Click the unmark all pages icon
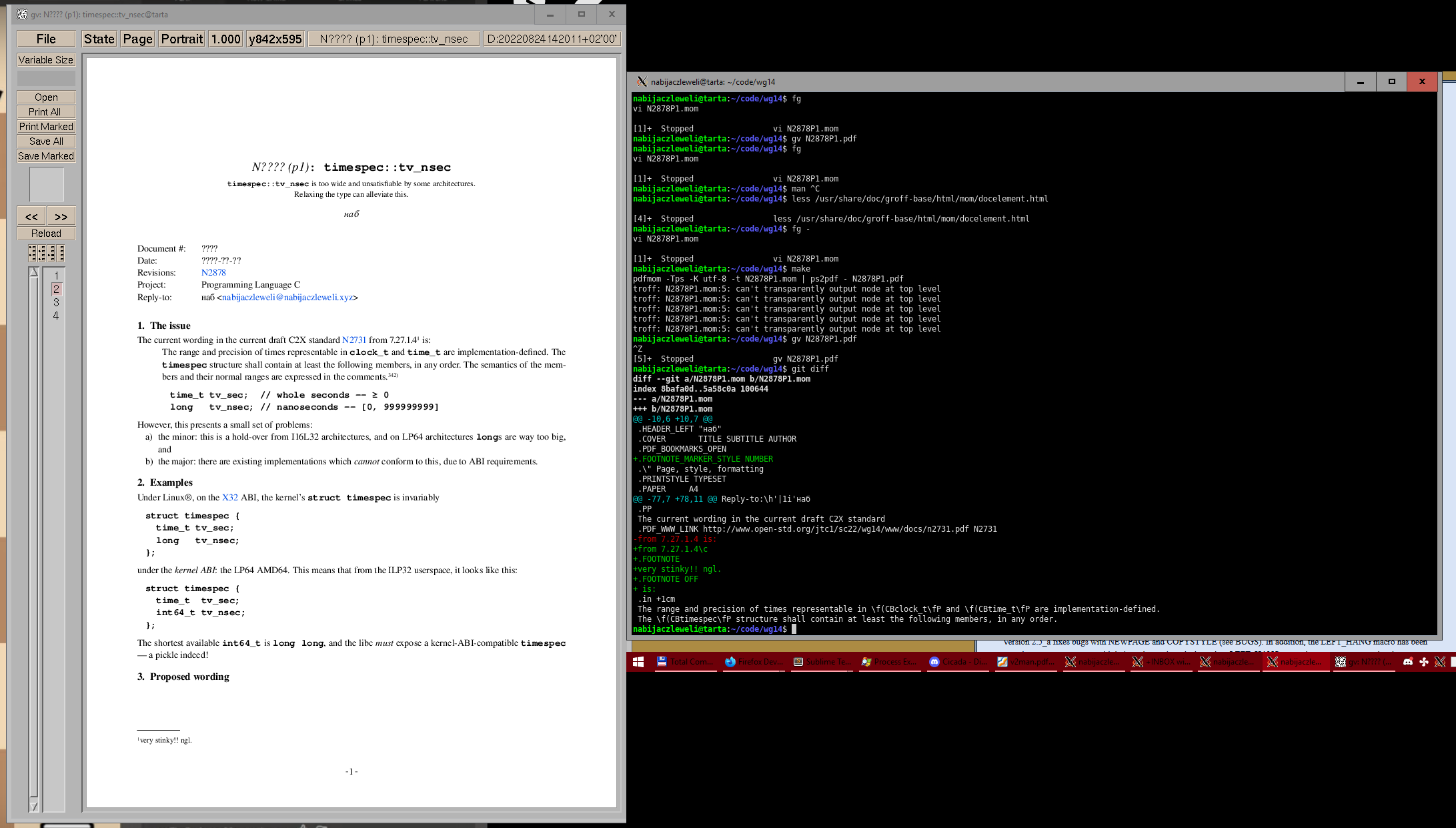1456x828 pixels. point(61,253)
